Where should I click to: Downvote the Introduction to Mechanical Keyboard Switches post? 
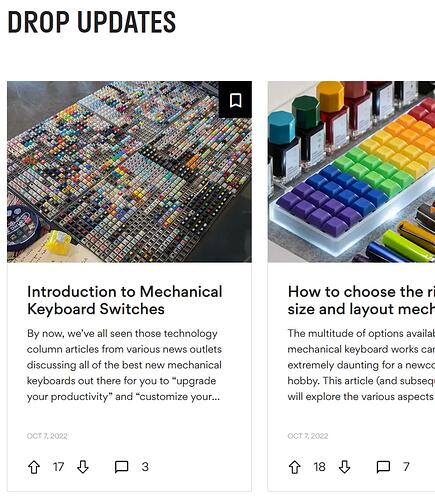tap(83, 467)
